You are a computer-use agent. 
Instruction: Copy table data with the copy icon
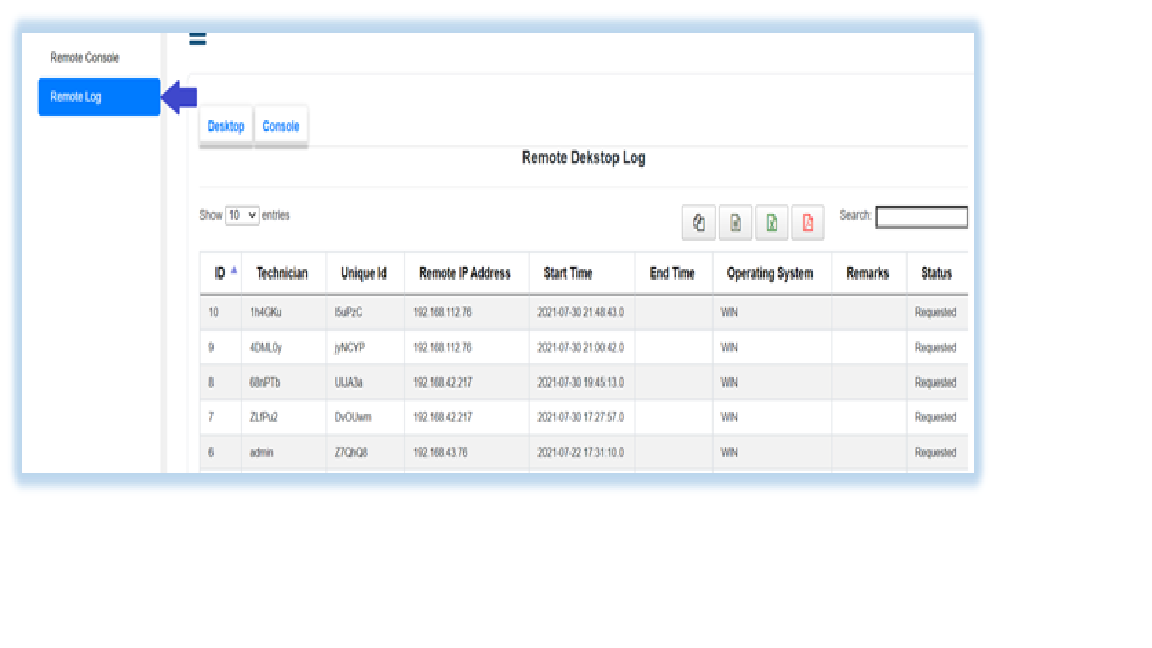699,223
